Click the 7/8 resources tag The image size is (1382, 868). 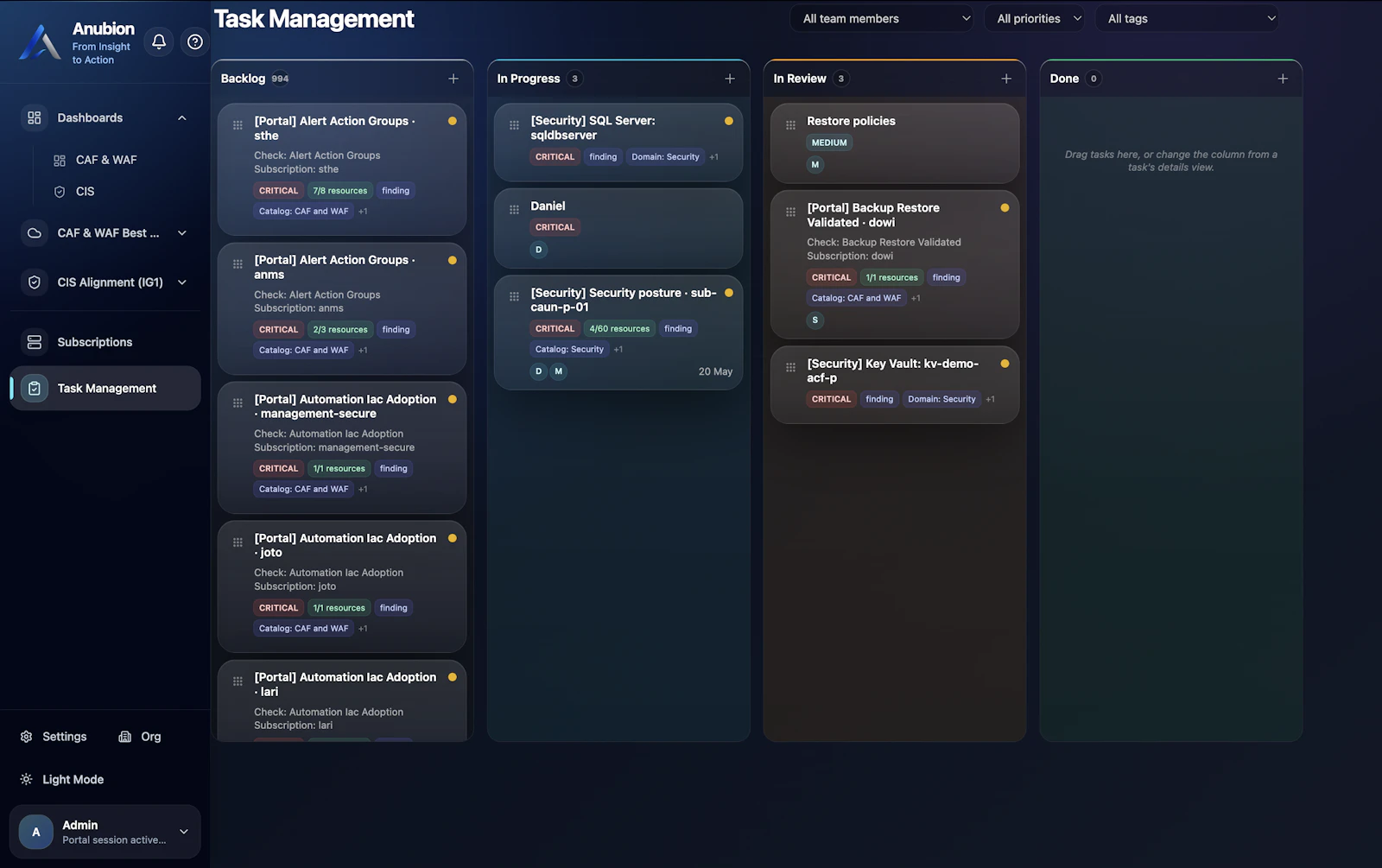point(340,191)
